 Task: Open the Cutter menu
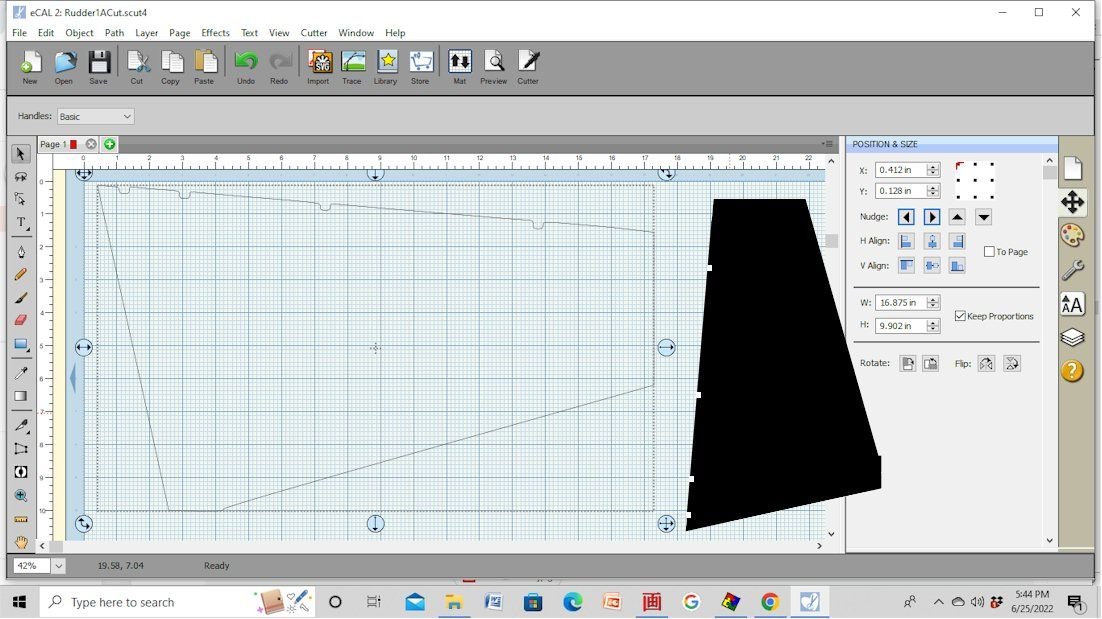point(313,33)
